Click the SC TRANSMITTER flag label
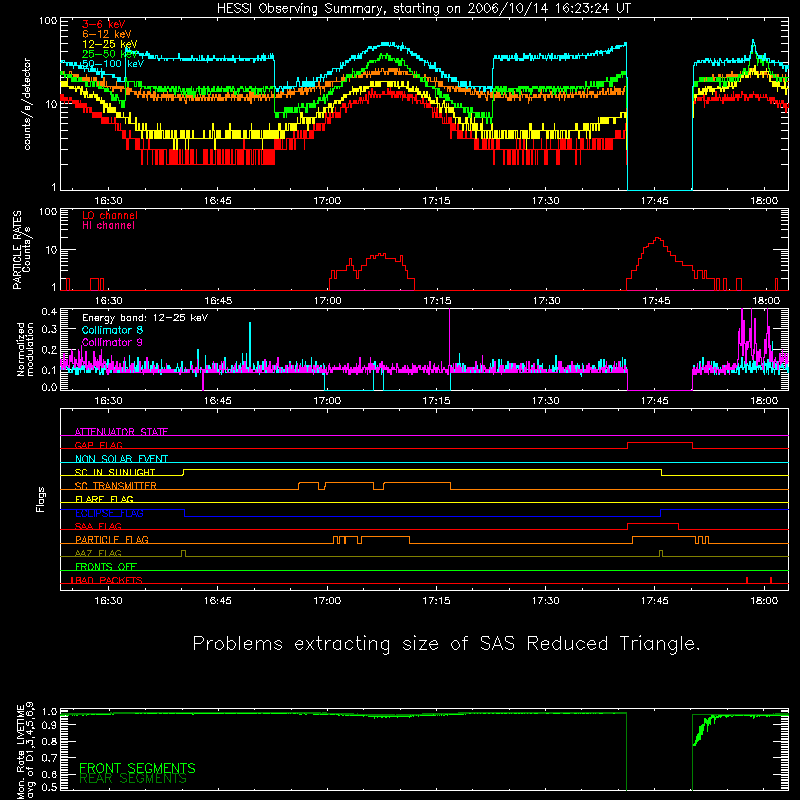The image size is (800, 800). [116, 486]
